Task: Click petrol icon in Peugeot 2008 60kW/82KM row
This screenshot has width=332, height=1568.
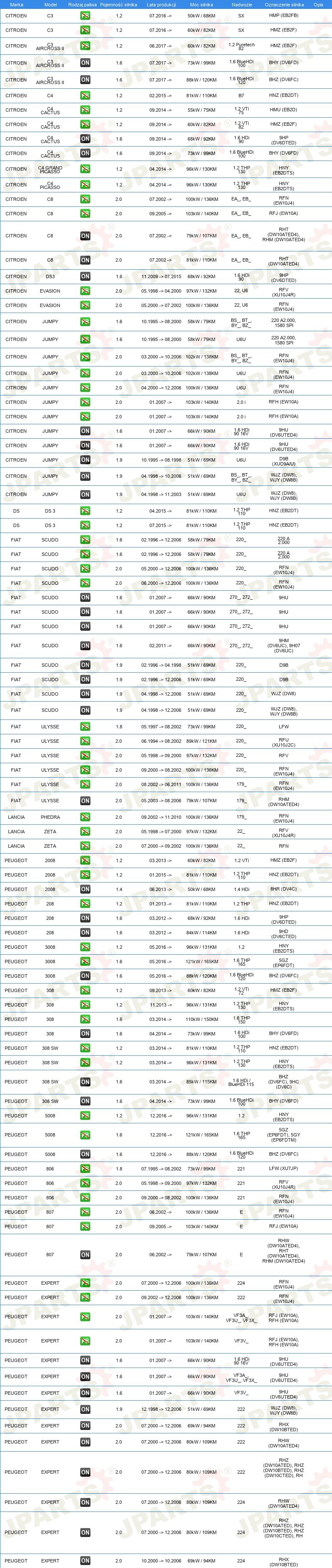Action: [85, 861]
